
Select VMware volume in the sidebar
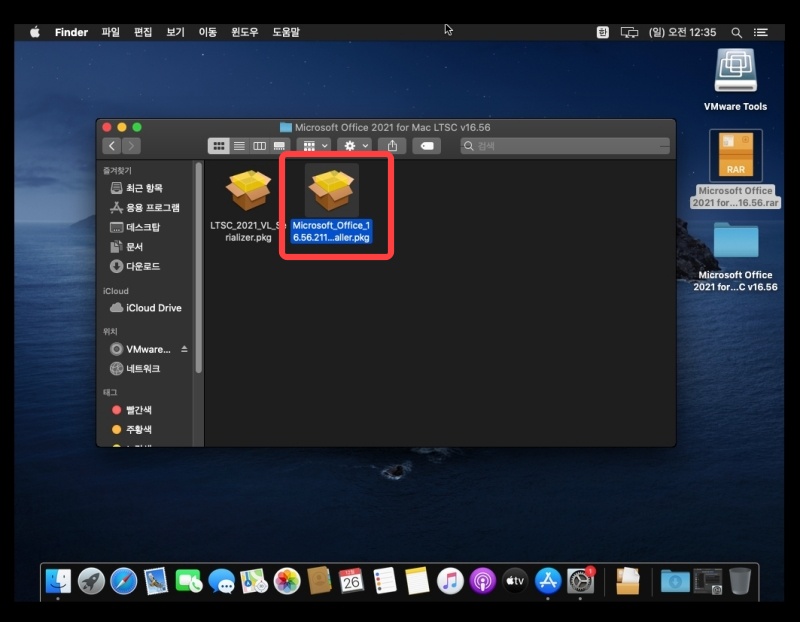[x=140, y=349]
